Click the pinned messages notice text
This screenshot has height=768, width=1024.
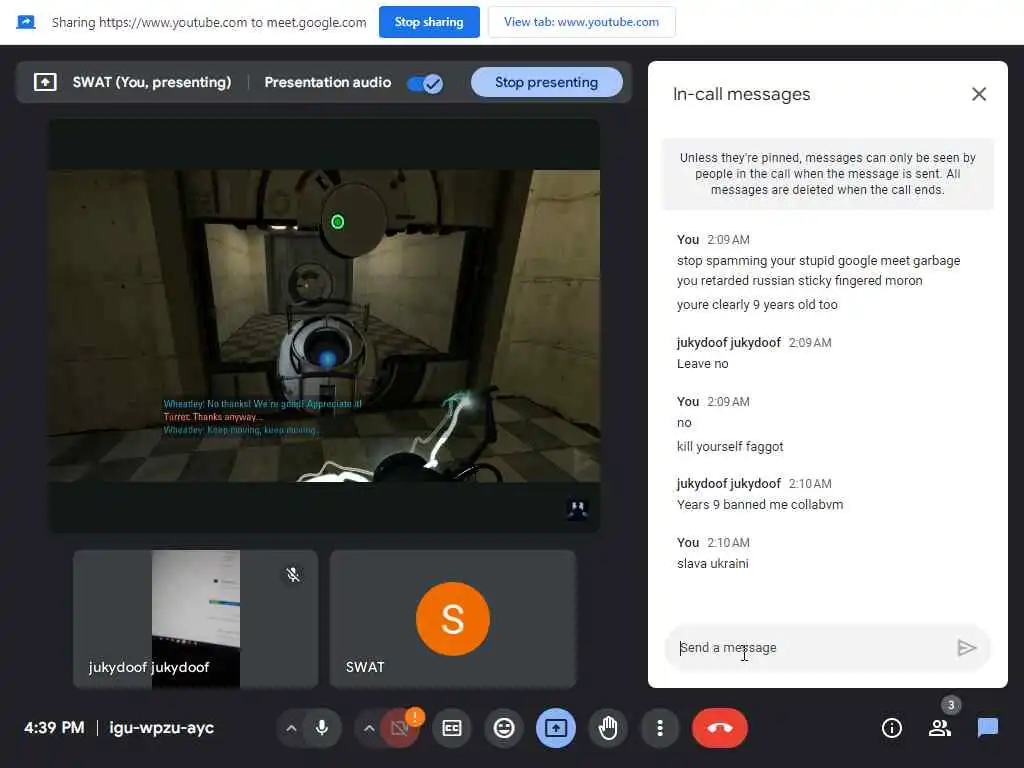click(827, 174)
